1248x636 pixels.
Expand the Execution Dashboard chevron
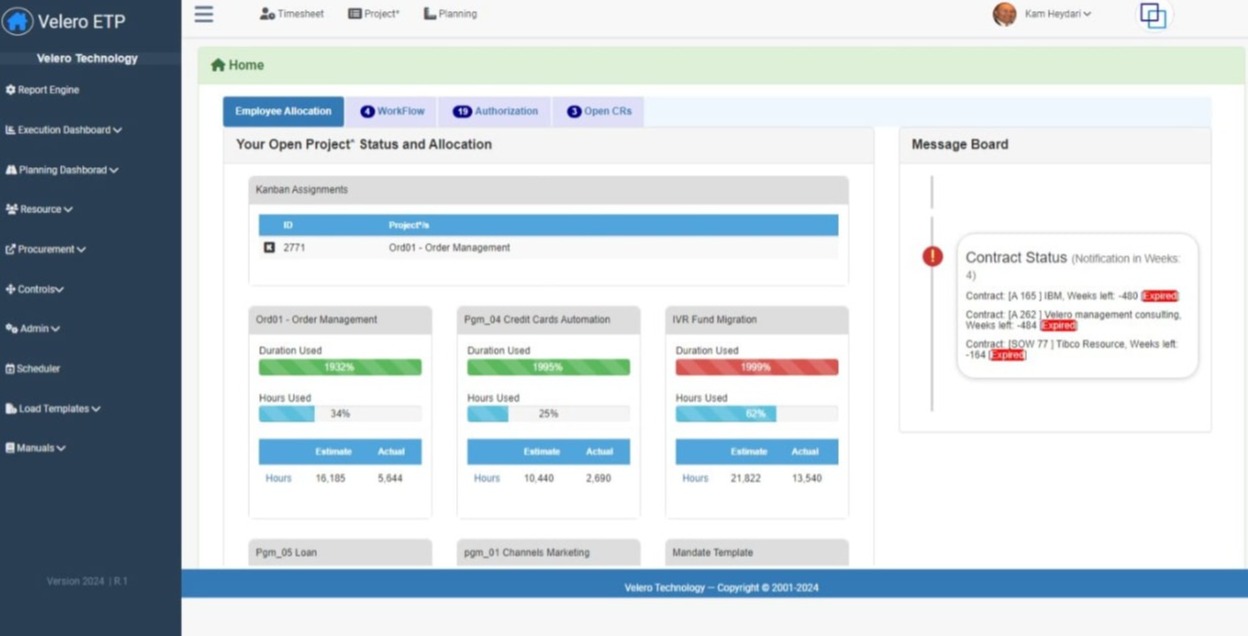tap(118, 130)
